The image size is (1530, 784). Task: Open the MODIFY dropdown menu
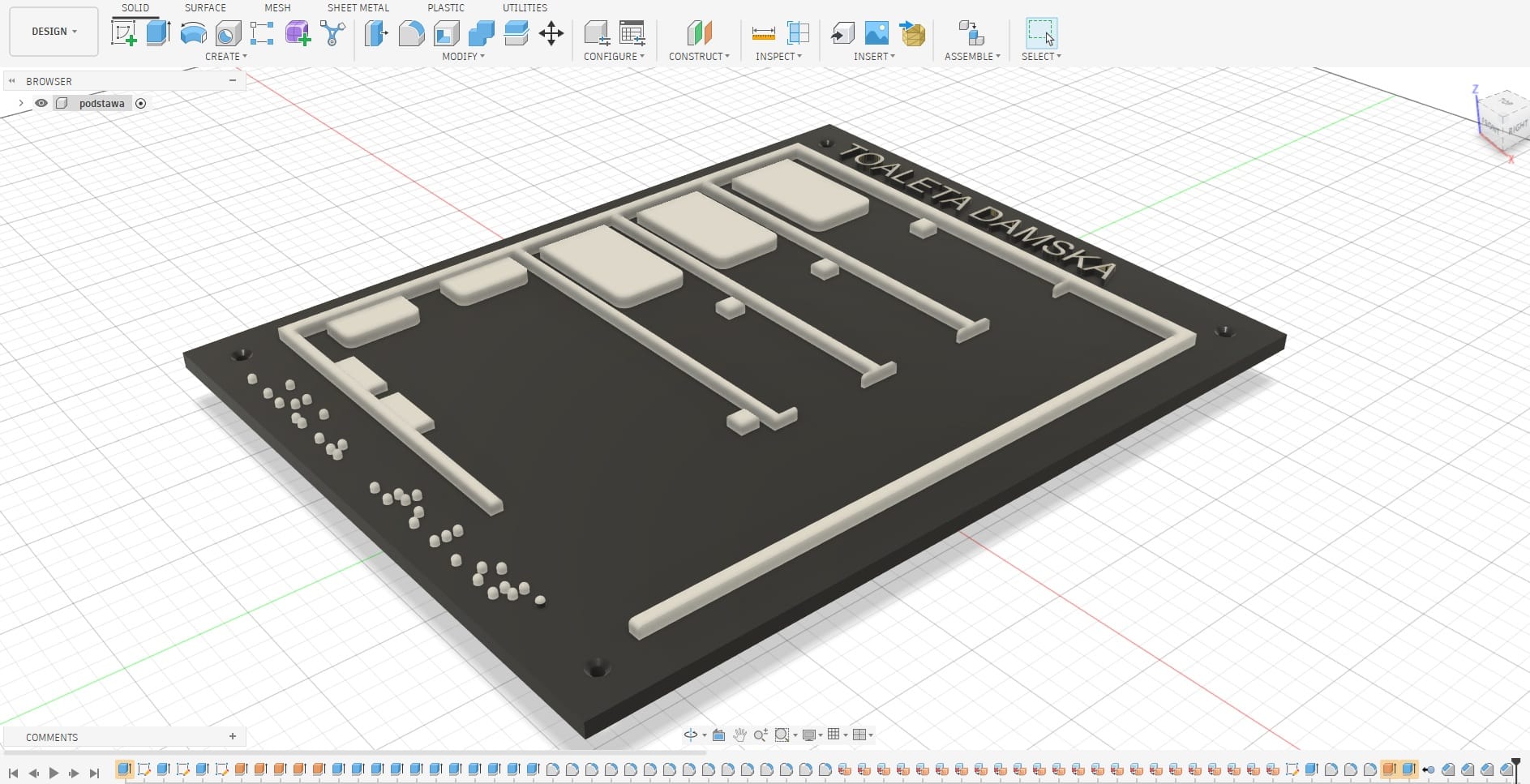(463, 56)
